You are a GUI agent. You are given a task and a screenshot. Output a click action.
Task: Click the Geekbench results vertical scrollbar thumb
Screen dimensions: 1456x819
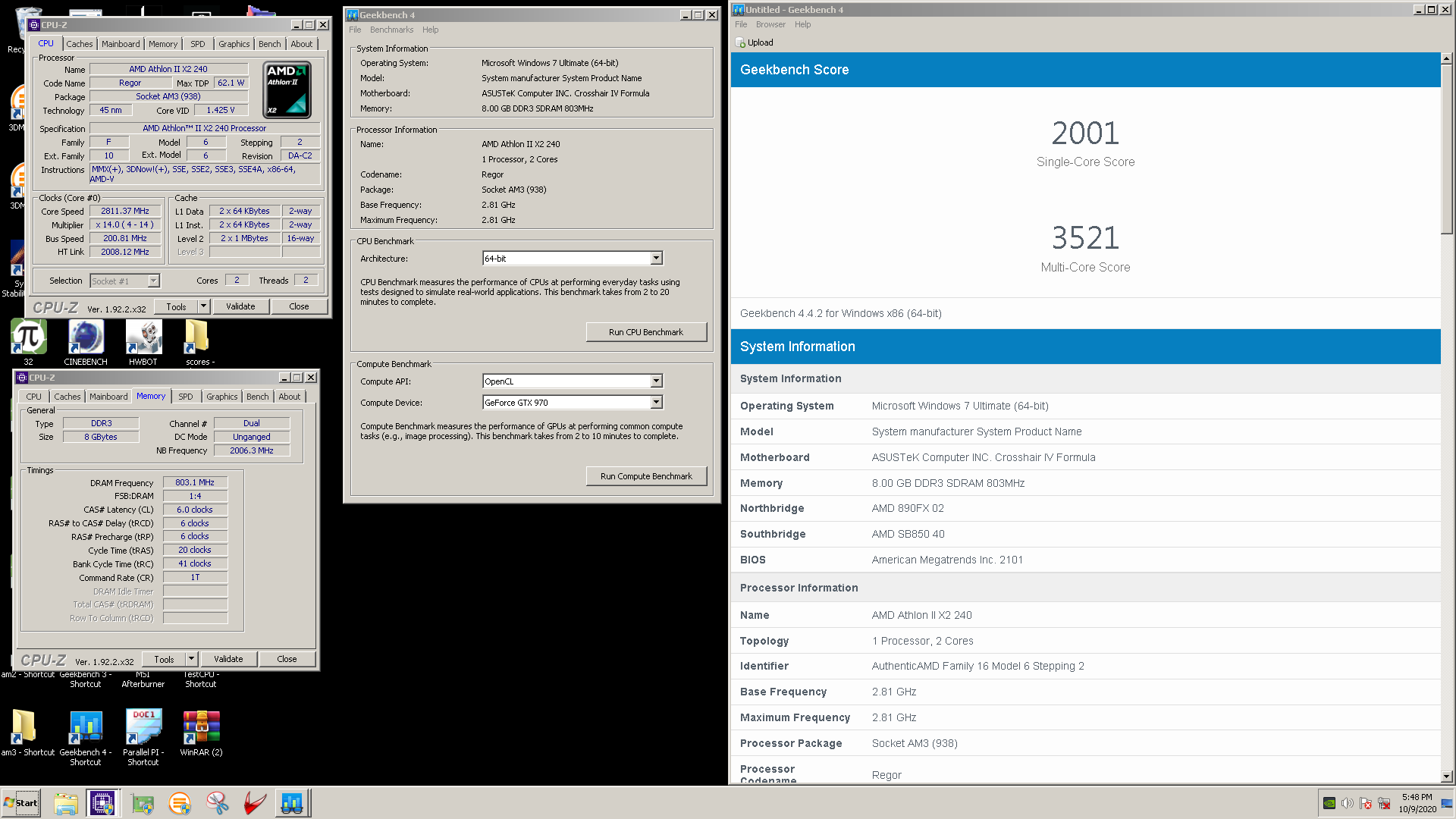[x=1446, y=150]
